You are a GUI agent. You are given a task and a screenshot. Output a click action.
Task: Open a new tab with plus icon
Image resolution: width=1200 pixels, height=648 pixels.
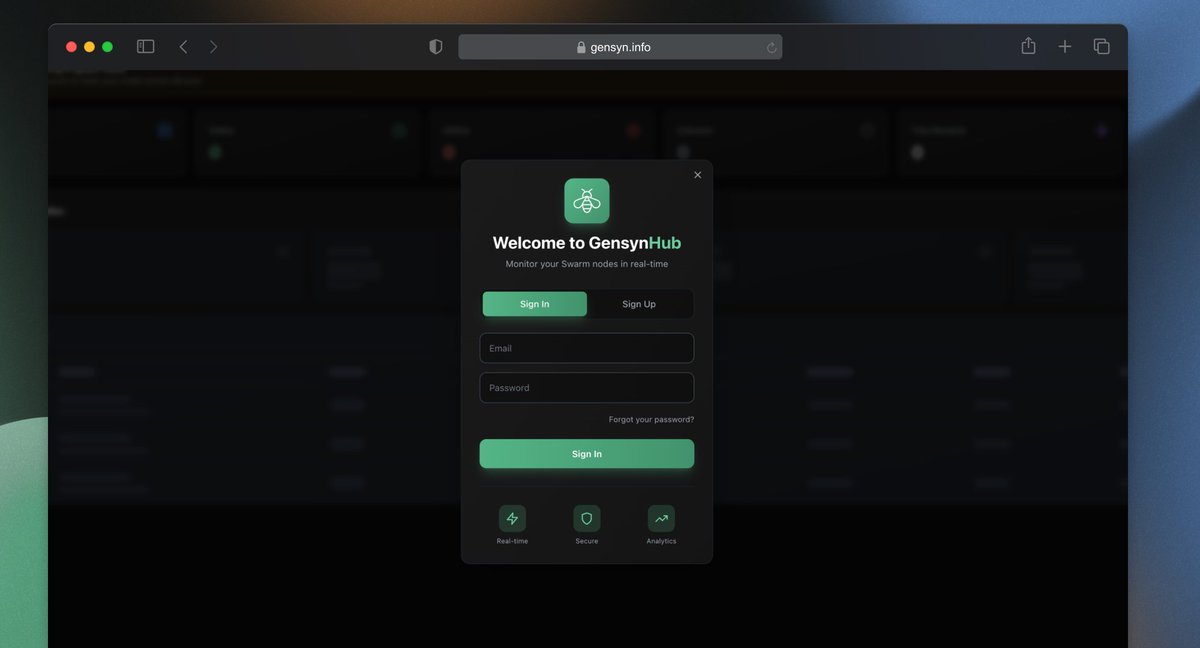[1065, 47]
